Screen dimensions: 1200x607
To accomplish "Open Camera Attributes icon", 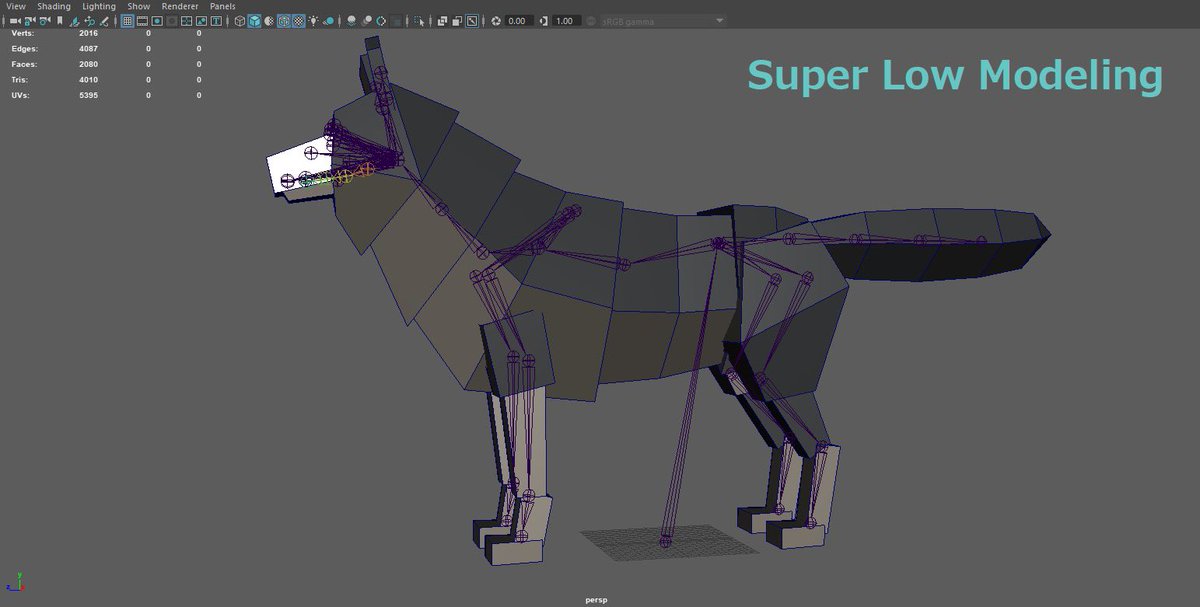I will [x=44, y=21].
